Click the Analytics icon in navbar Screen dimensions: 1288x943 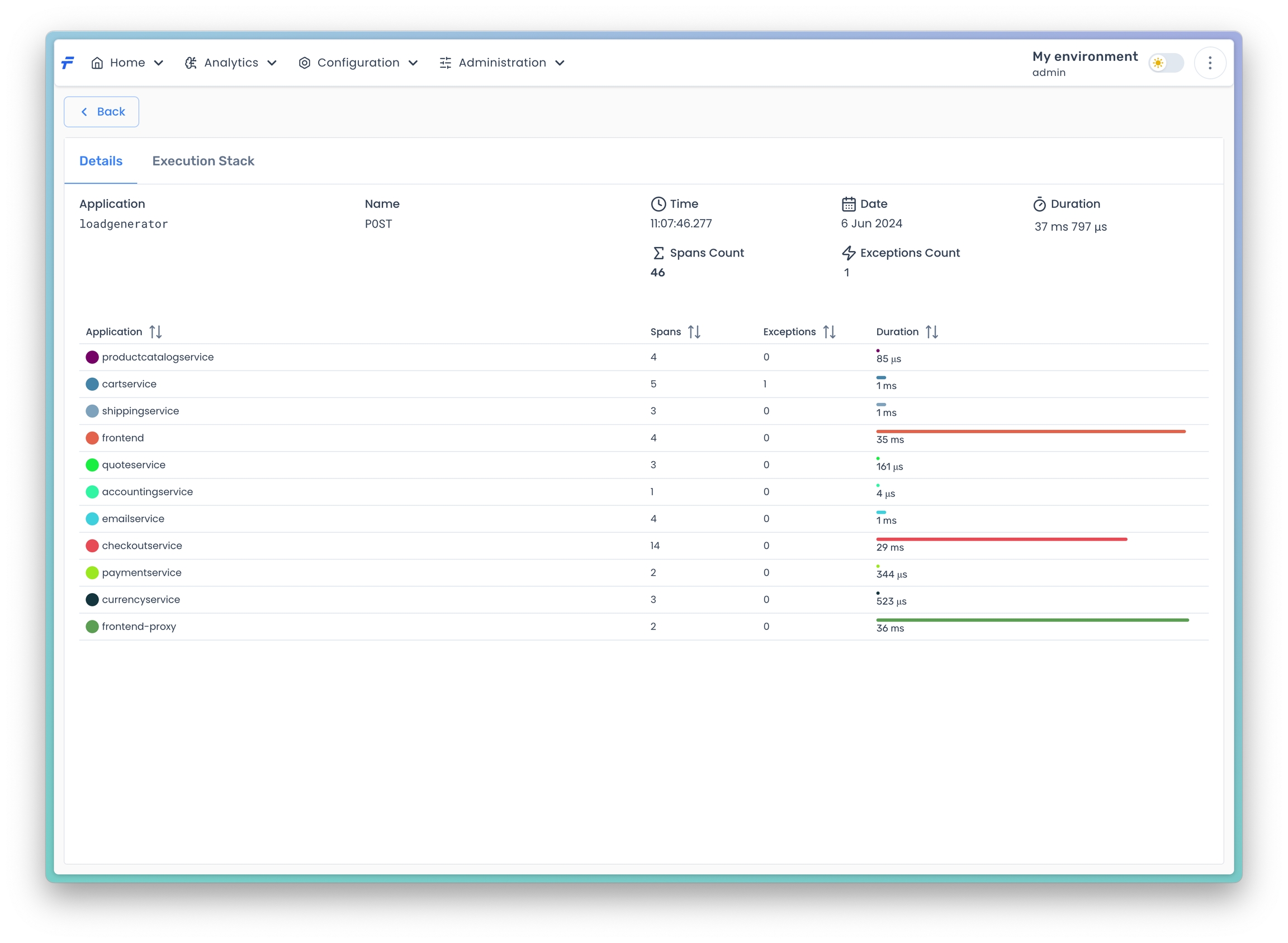pos(191,63)
